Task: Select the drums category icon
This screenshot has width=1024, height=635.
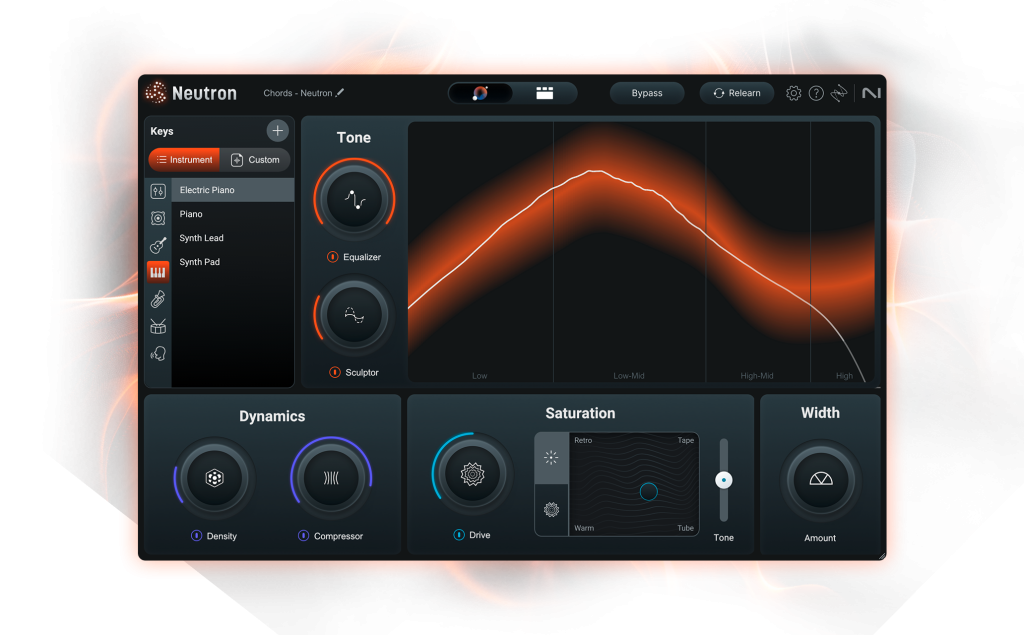Action: point(158,326)
